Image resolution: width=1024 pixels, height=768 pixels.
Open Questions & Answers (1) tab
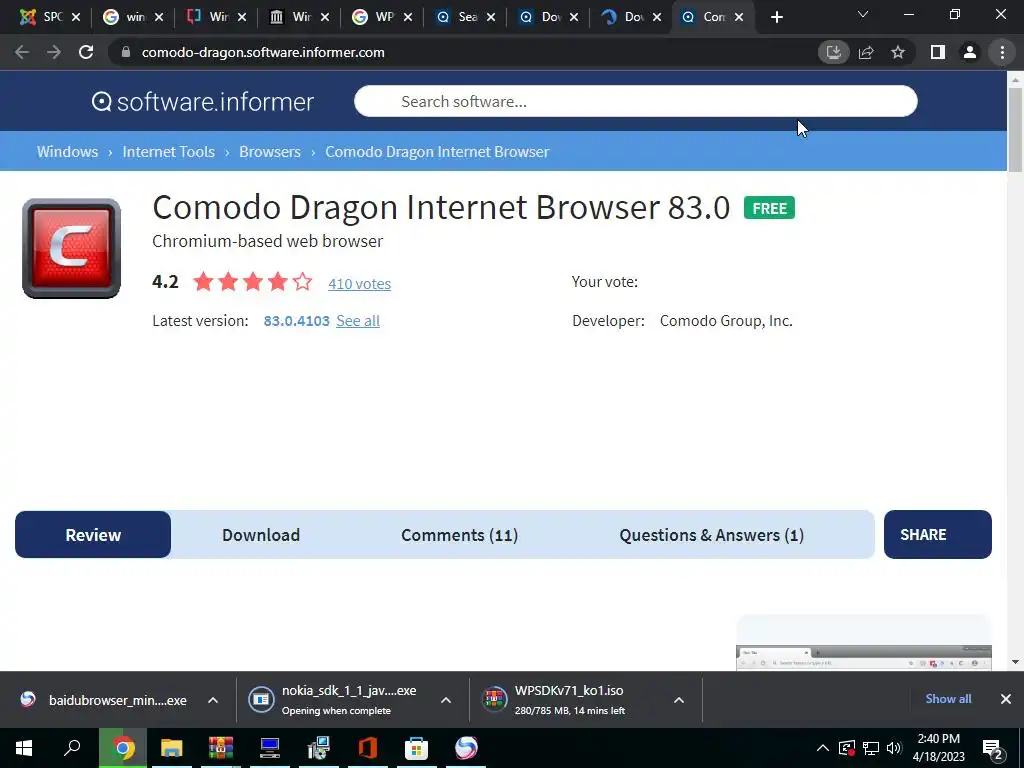click(x=711, y=535)
